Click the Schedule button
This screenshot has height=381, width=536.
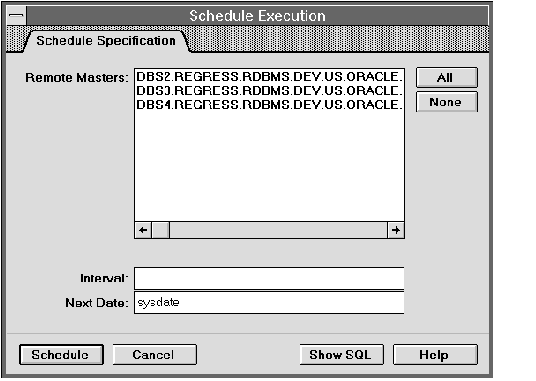point(61,355)
